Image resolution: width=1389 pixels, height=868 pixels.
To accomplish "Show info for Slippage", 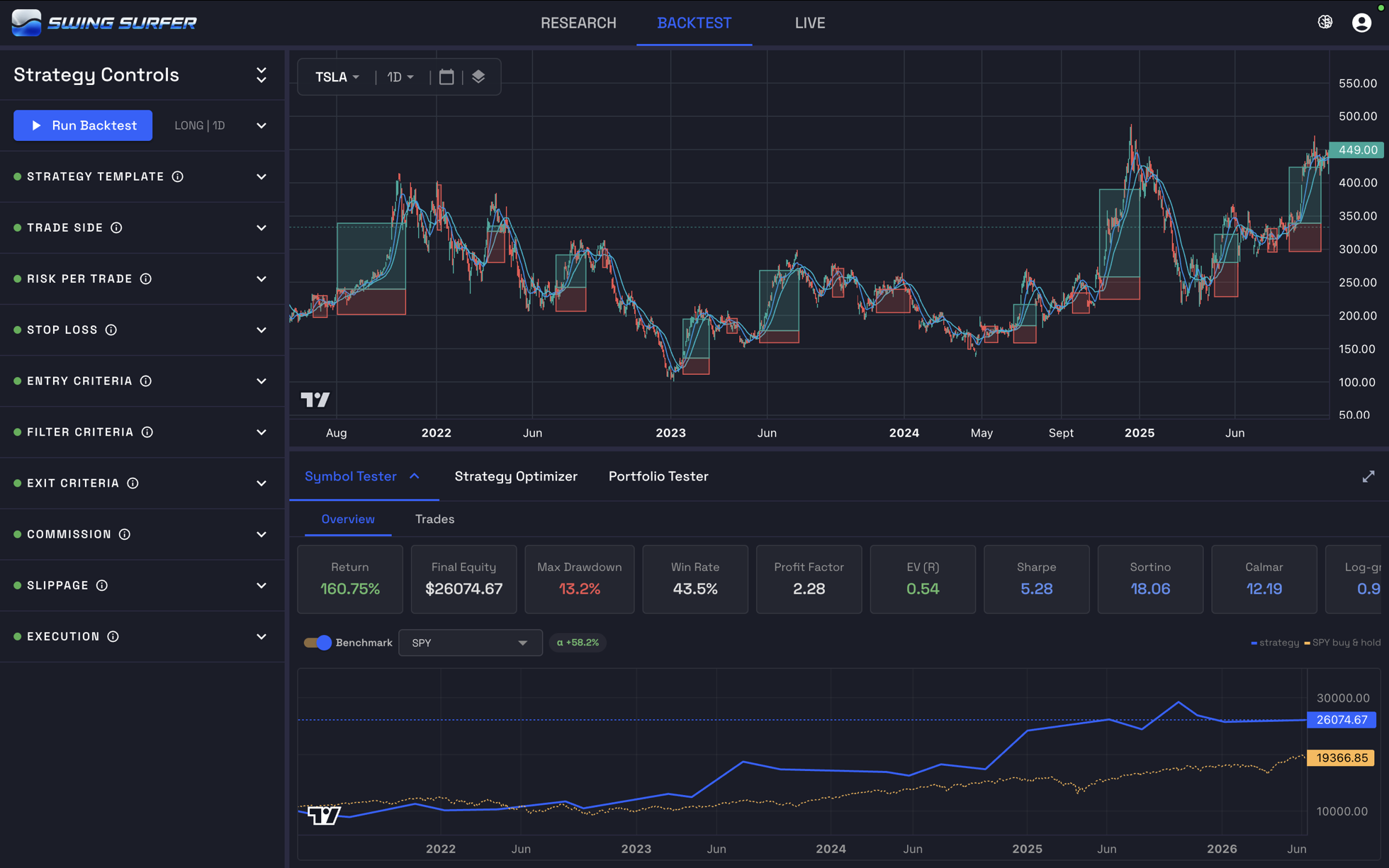I will (102, 585).
